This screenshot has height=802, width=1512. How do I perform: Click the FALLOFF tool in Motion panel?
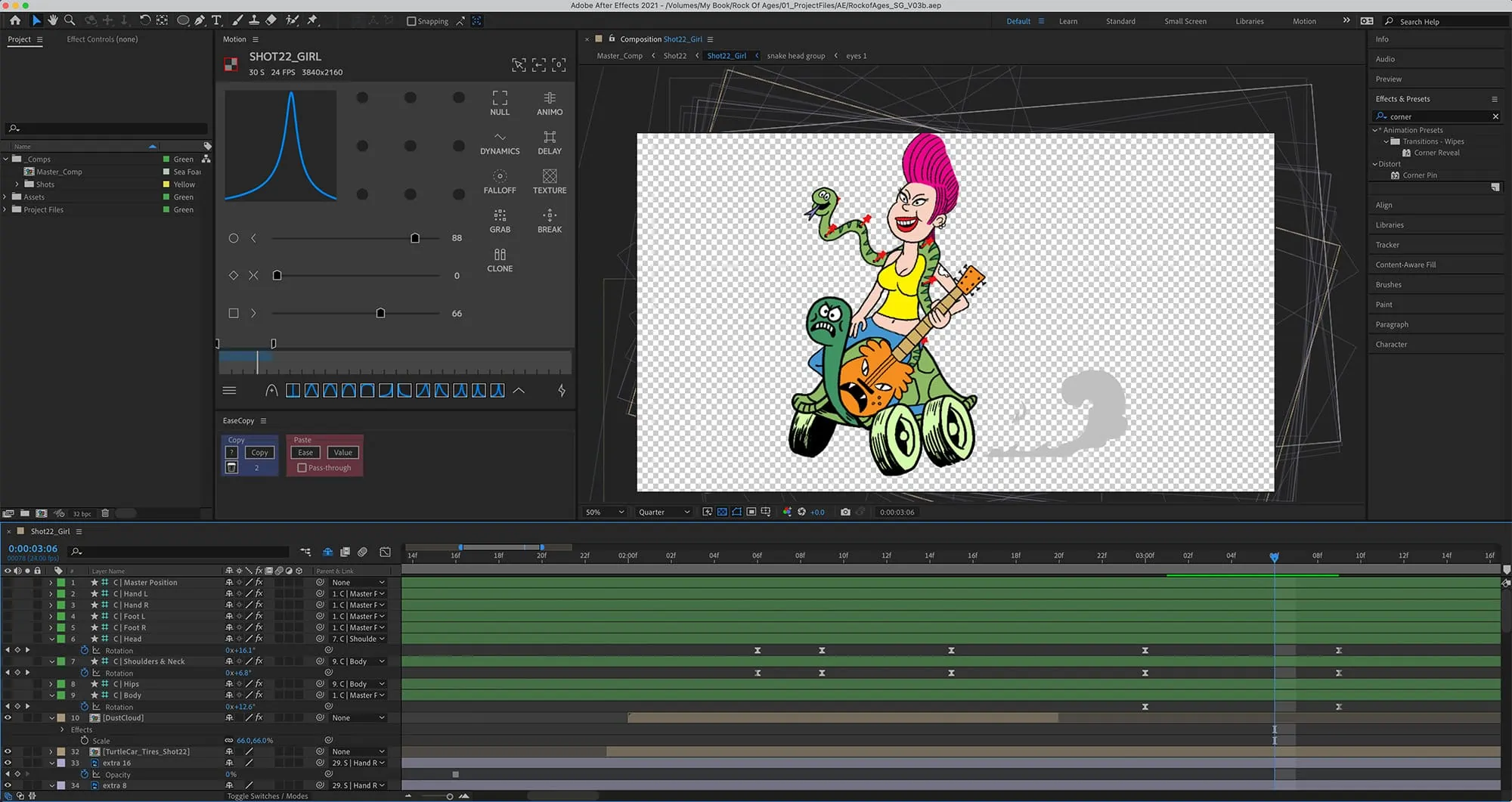point(500,181)
